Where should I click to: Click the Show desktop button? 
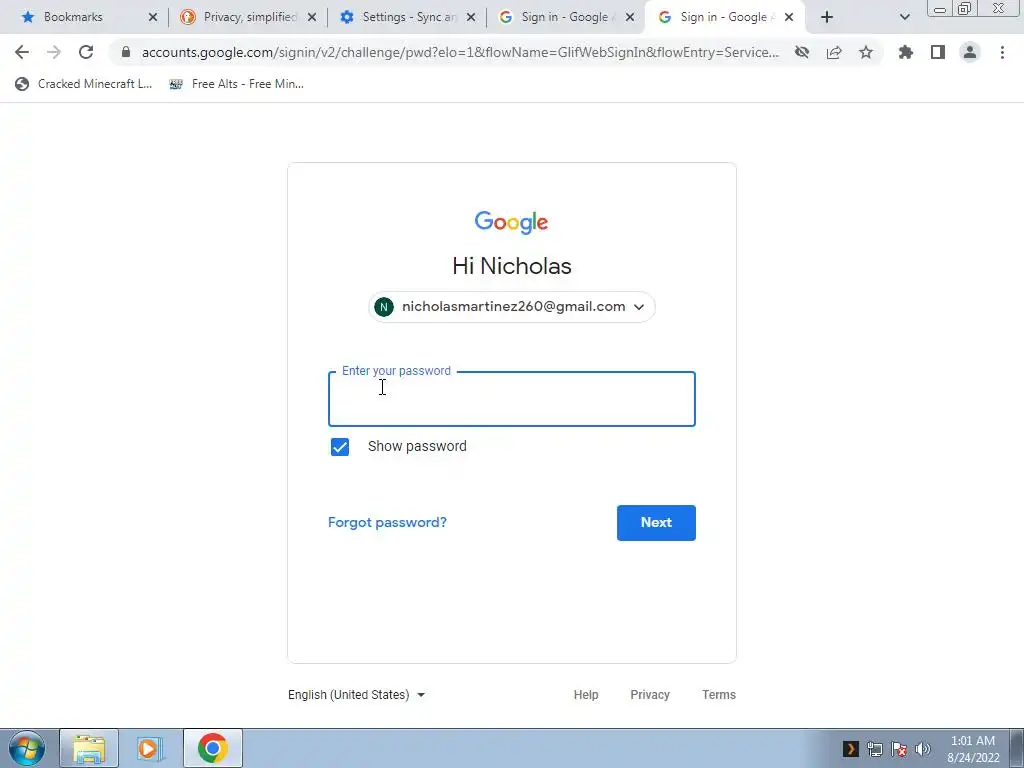pos(1017,748)
